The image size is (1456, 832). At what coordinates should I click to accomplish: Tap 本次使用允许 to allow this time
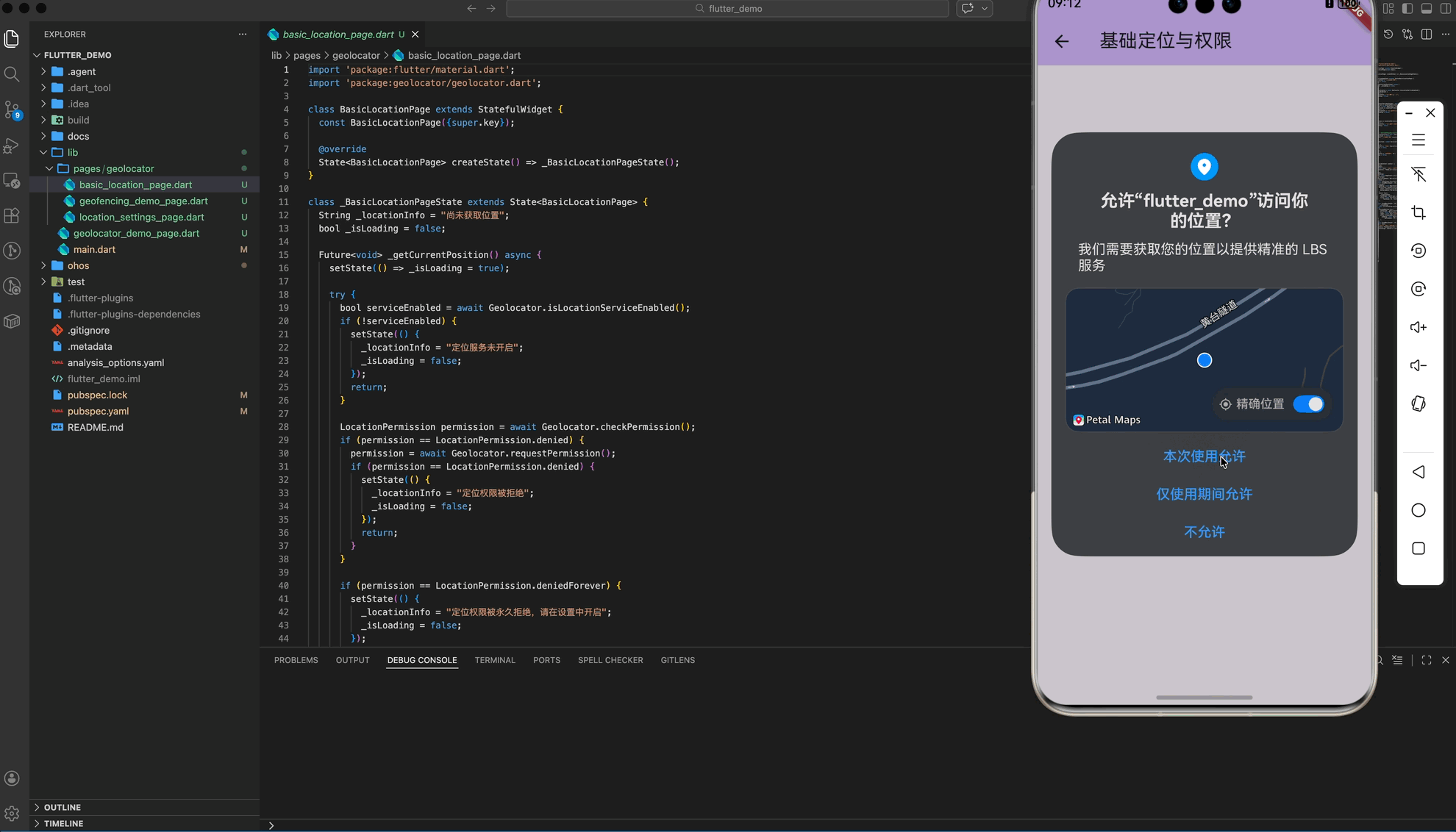tap(1204, 456)
